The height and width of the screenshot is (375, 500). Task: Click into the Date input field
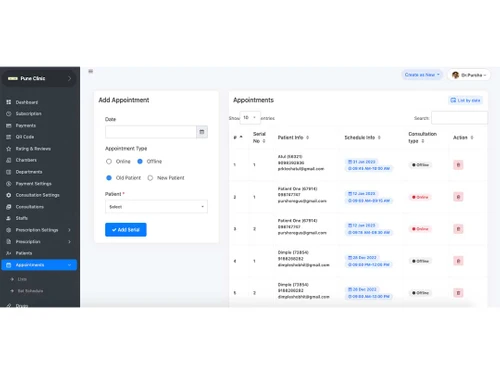pyautogui.click(x=151, y=132)
